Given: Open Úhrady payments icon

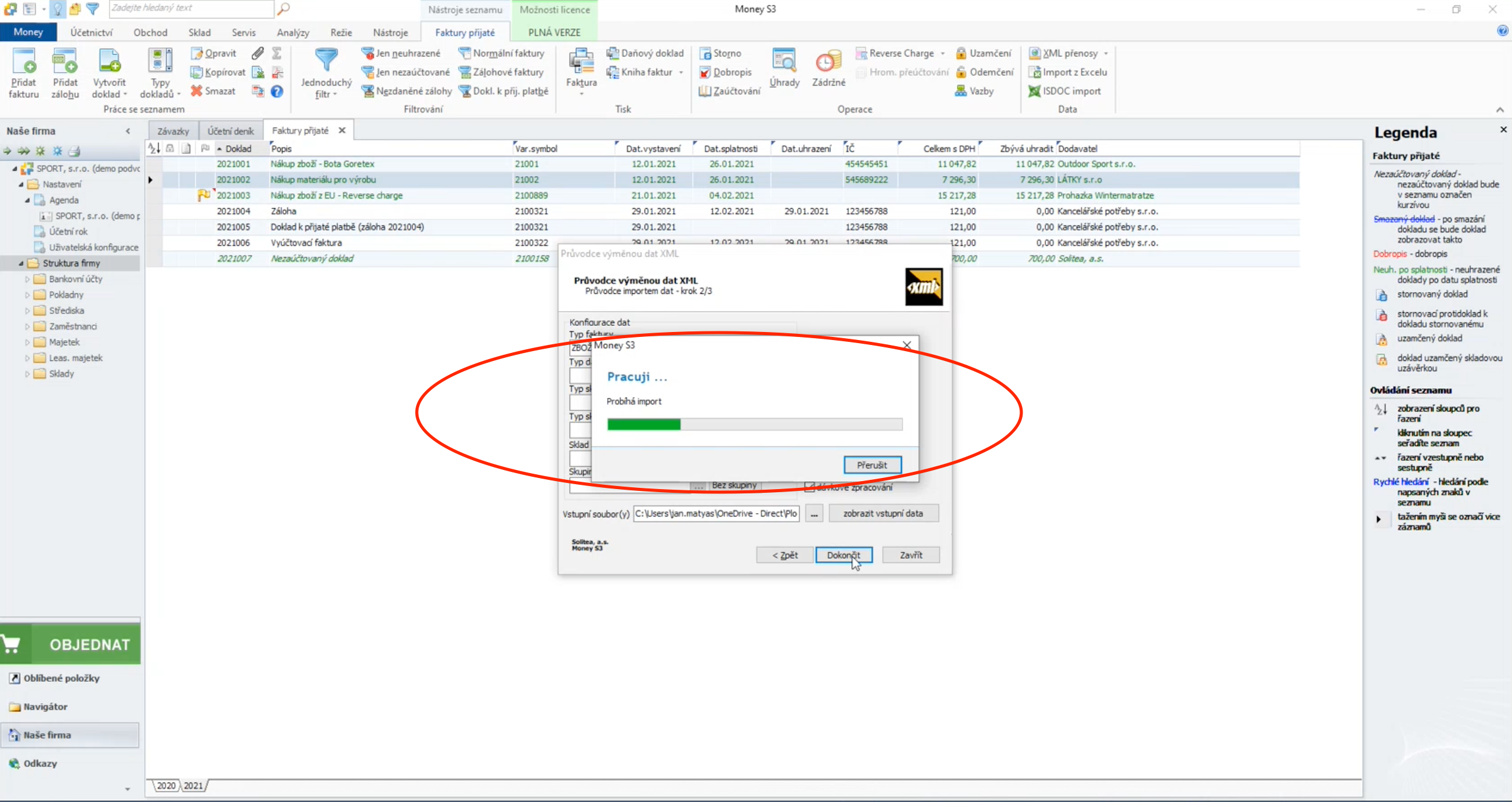Looking at the screenshot, I should 784,62.
